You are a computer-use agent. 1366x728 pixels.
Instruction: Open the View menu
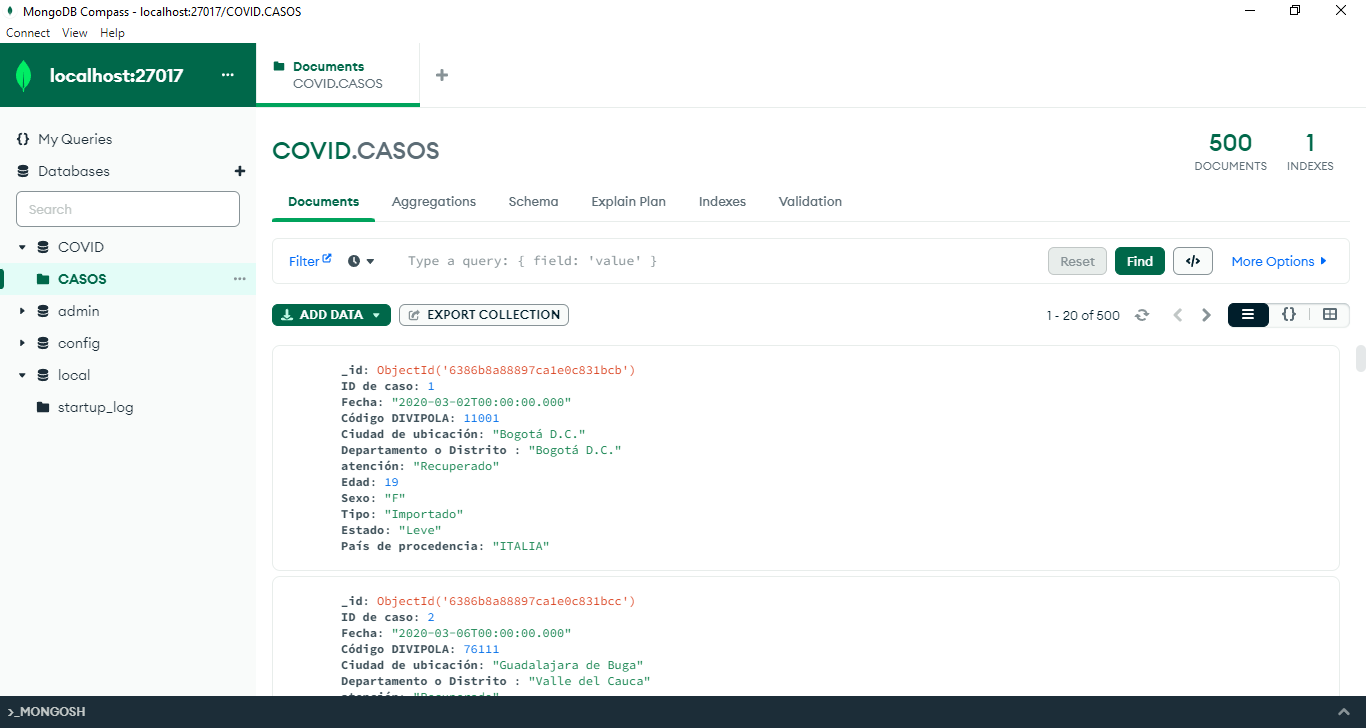74,32
